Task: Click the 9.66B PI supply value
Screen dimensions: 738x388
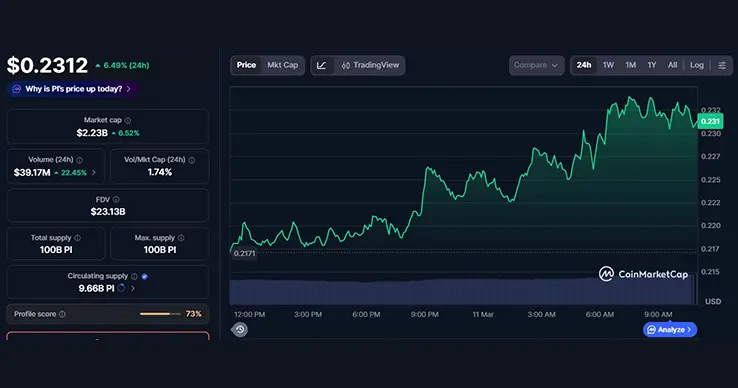Action: 96,288
